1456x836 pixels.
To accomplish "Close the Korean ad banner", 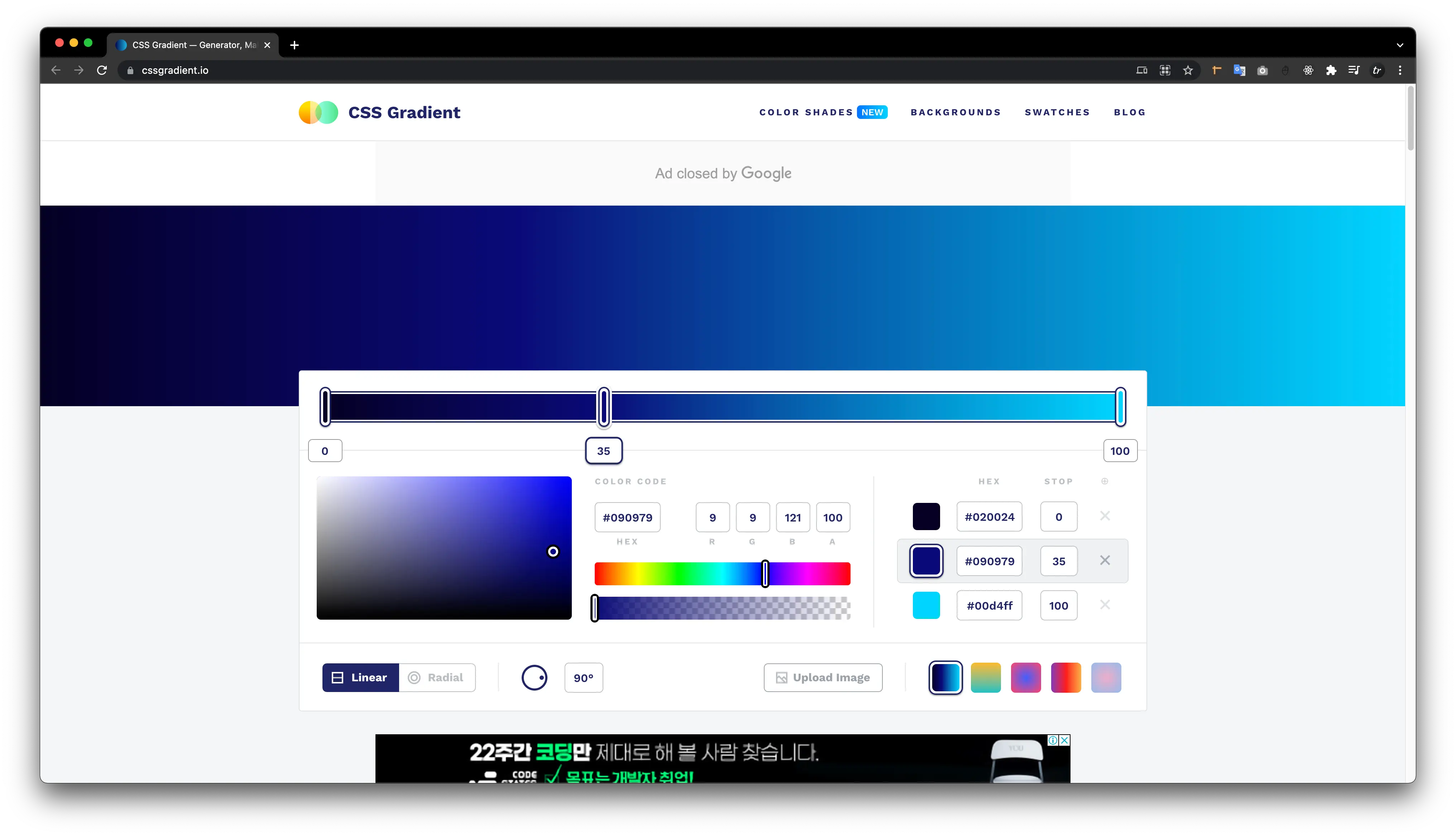I will click(x=1064, y=740).
